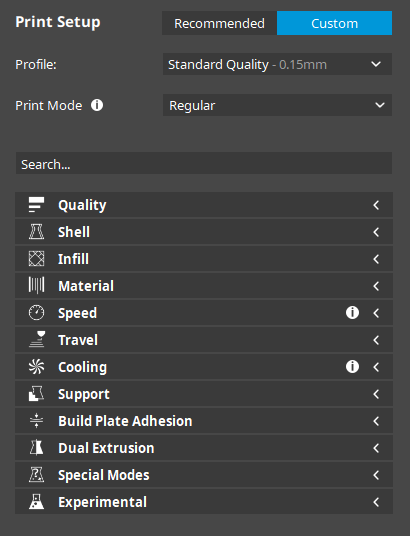
Task: Expand the Dual Extrusion section chevron
Action: coord(376,448)
